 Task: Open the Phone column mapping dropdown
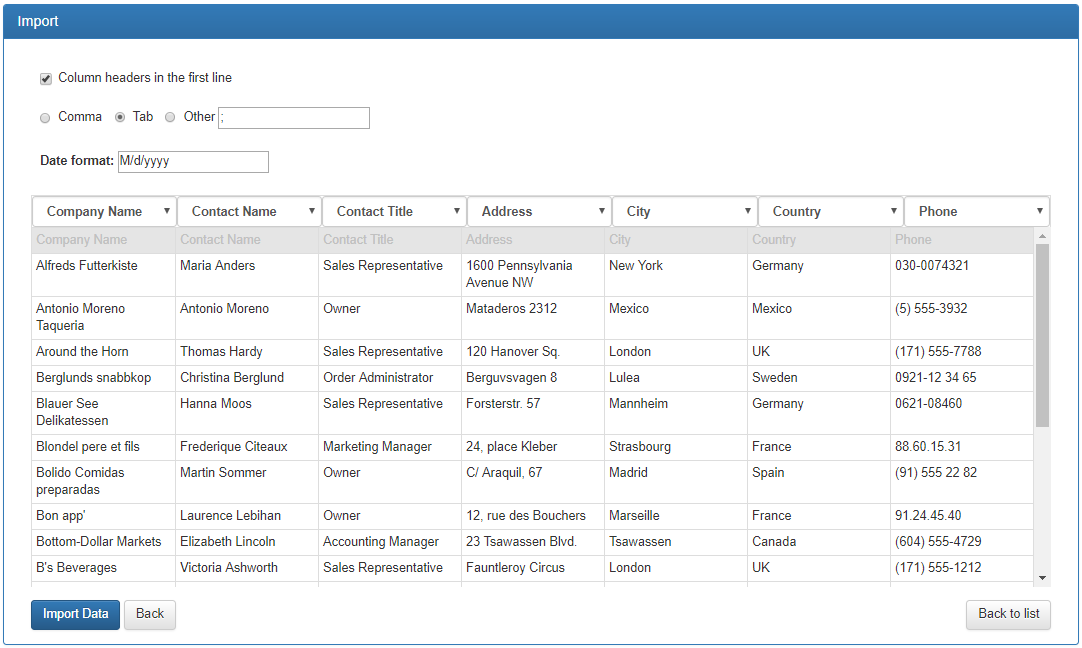[1039, 211]
